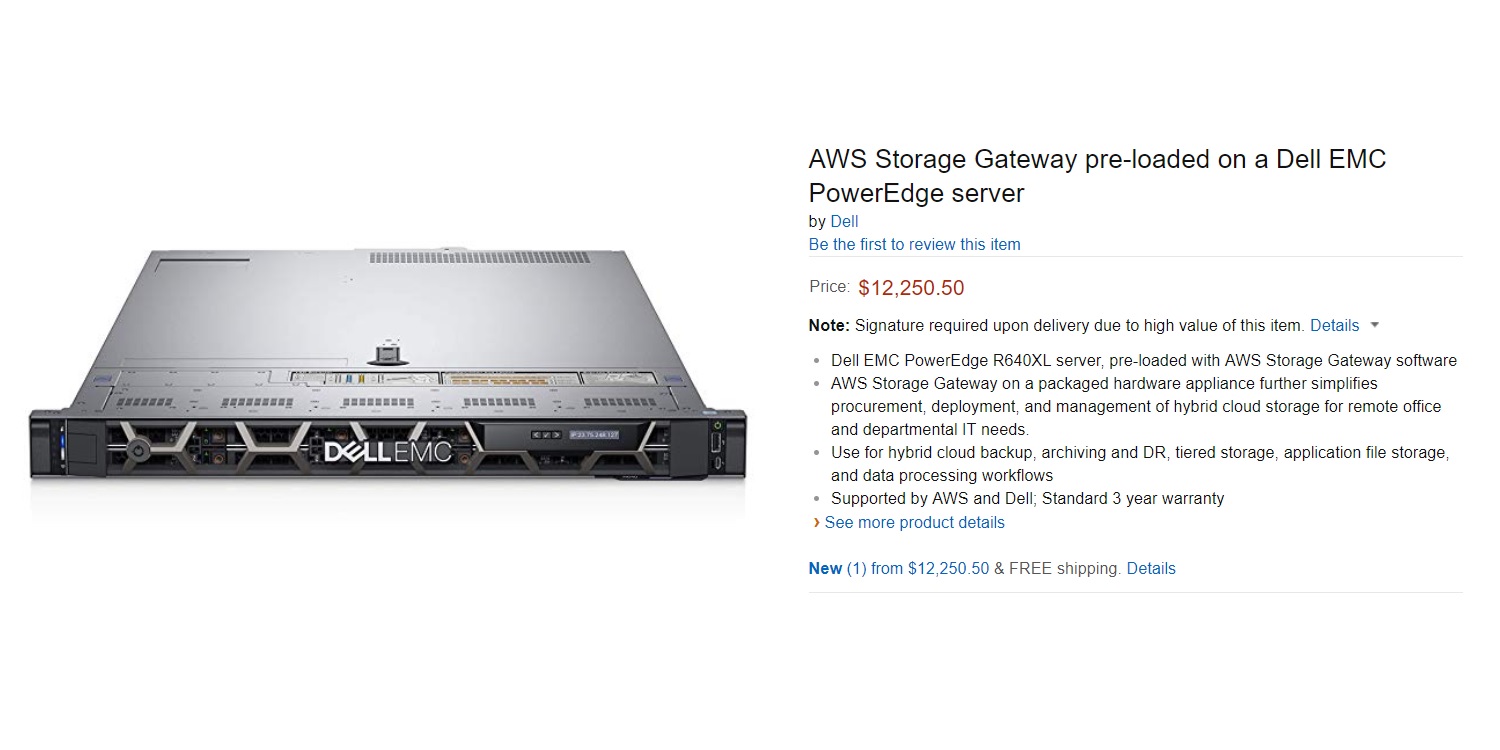Click the Note label text
Screen dimensions: 1500x750
tap(824, 325)
